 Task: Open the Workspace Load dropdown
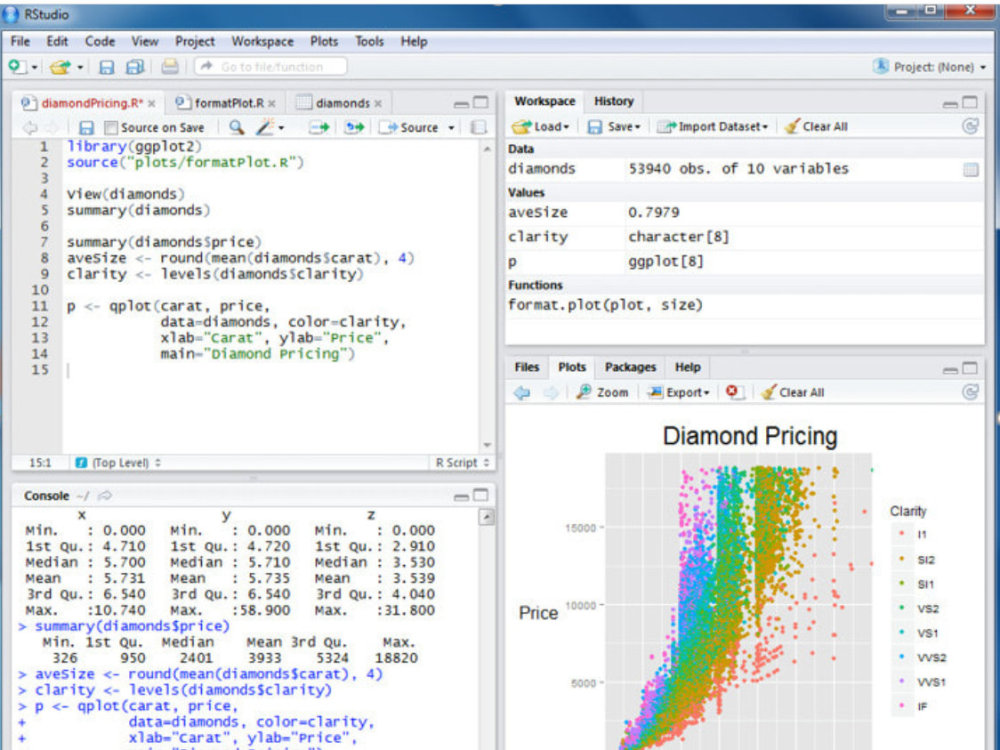click(541, 126)
